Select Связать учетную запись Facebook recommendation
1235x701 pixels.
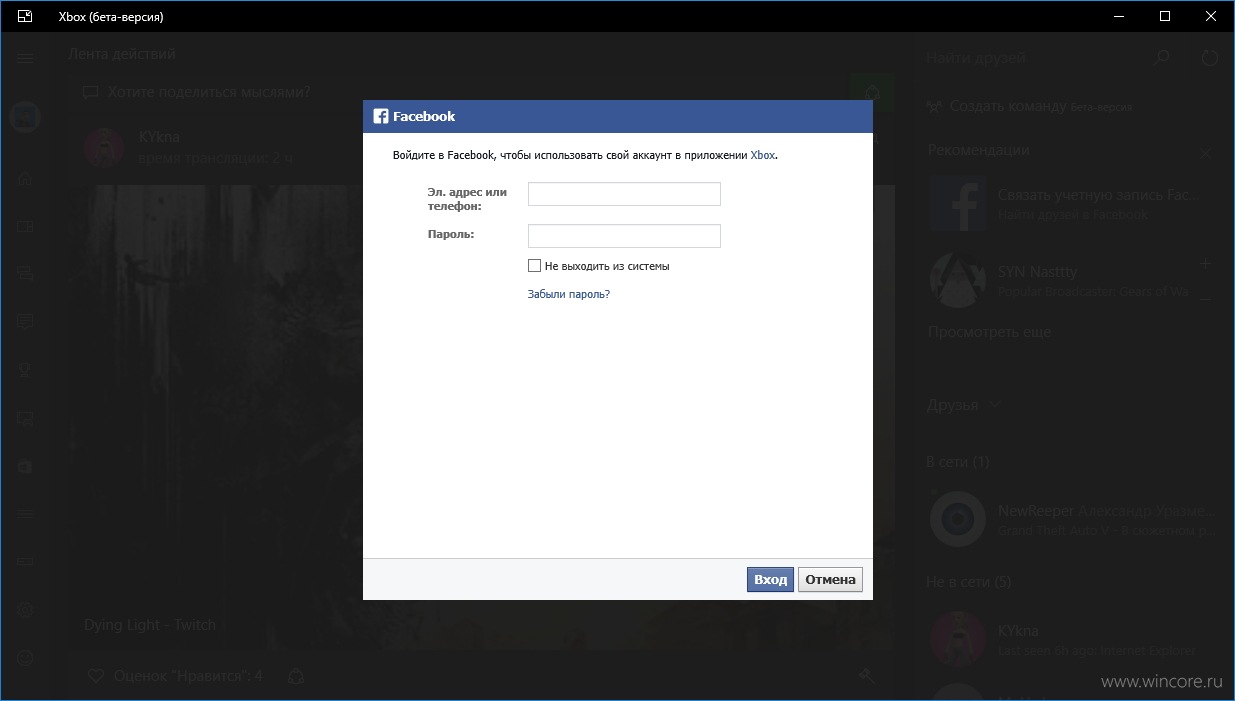(x=1098, y=194)
